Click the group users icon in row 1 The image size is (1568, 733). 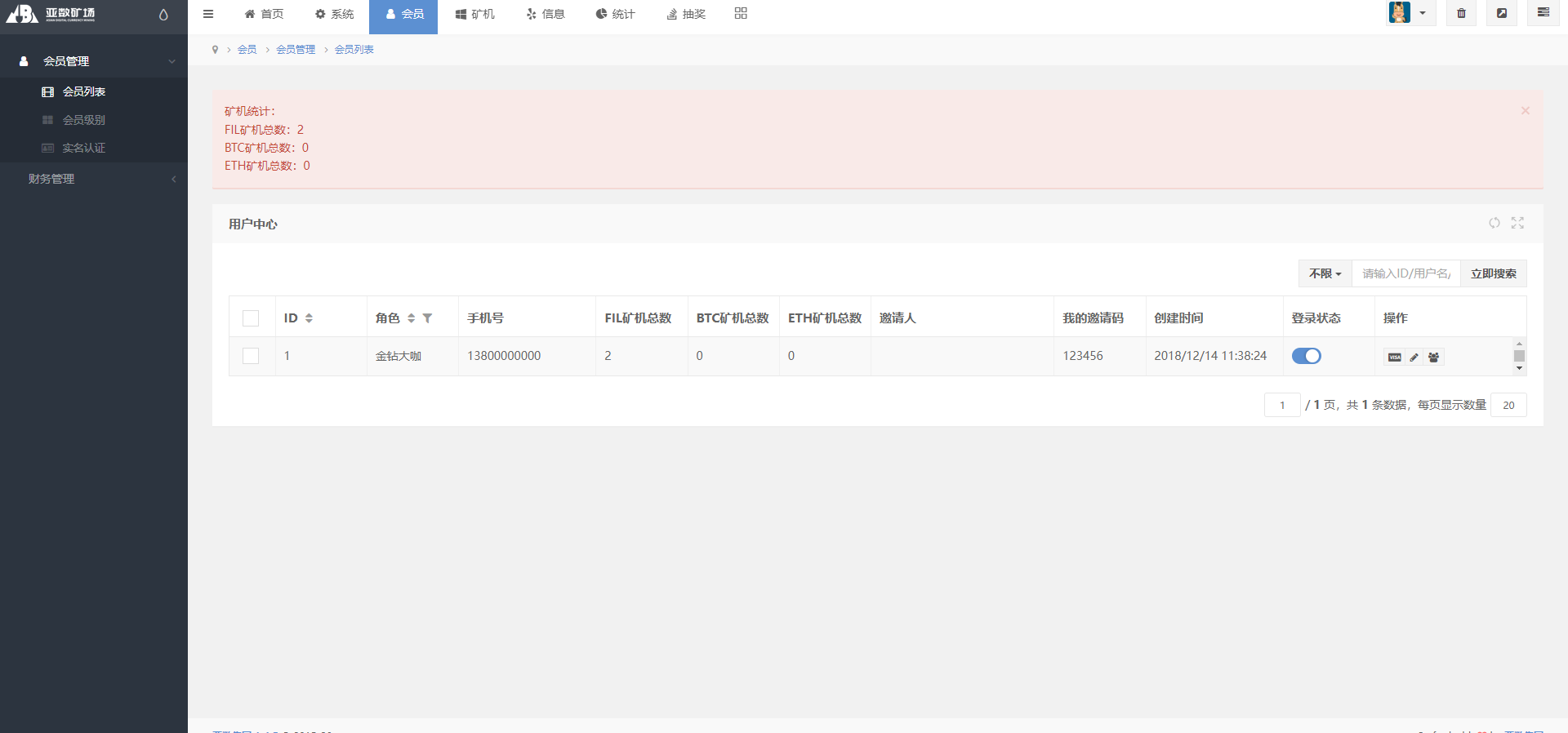coord(1434,358)
